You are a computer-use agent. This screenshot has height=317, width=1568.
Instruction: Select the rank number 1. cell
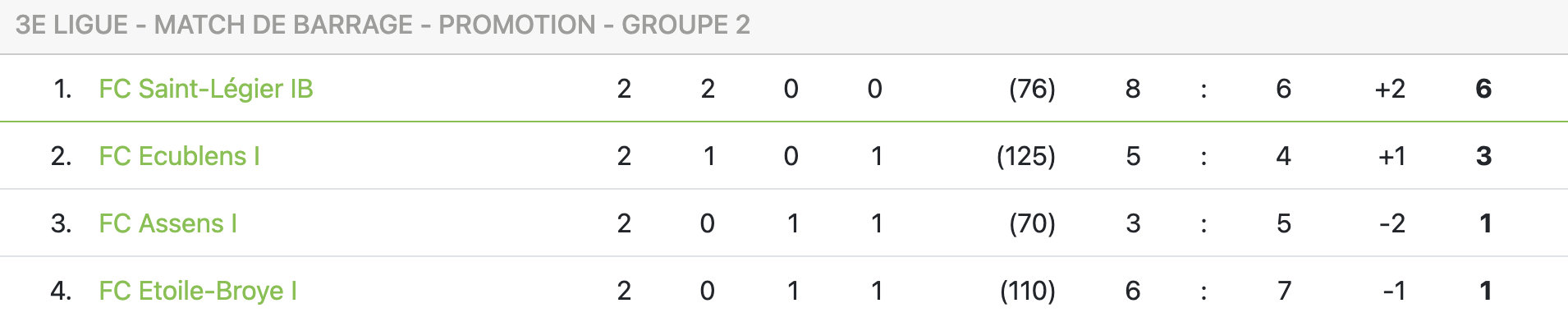62,89
